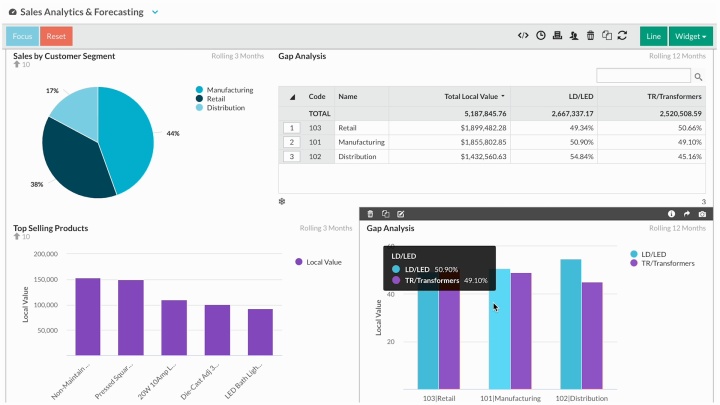Click the LED Bath Ligh product bar

pos(260,332)
